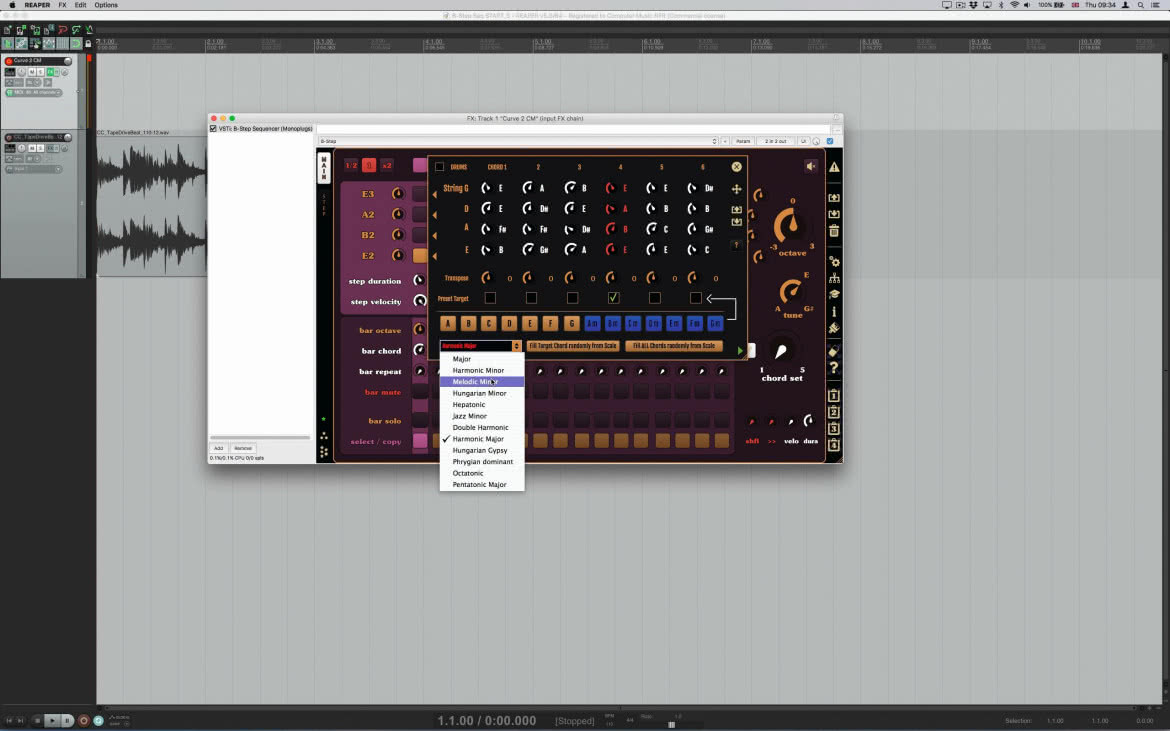Click the speaker mute icon in B-Step
This screenshot has width=1170, height=731.
point(811,166)
